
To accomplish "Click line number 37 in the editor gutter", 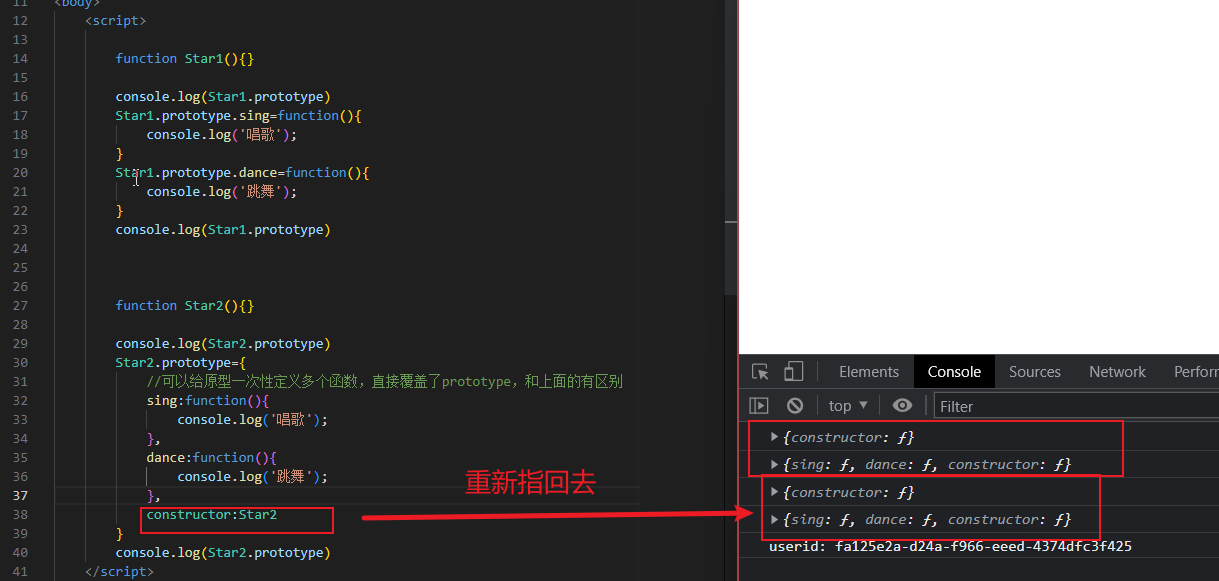I will pos(21,496).
